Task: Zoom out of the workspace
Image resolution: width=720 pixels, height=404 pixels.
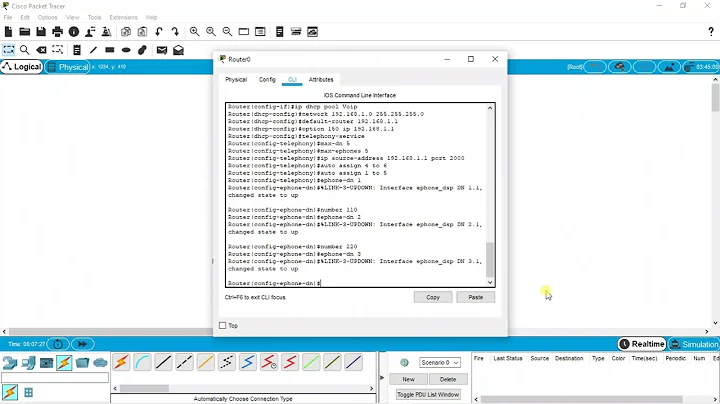Action: 227,32
